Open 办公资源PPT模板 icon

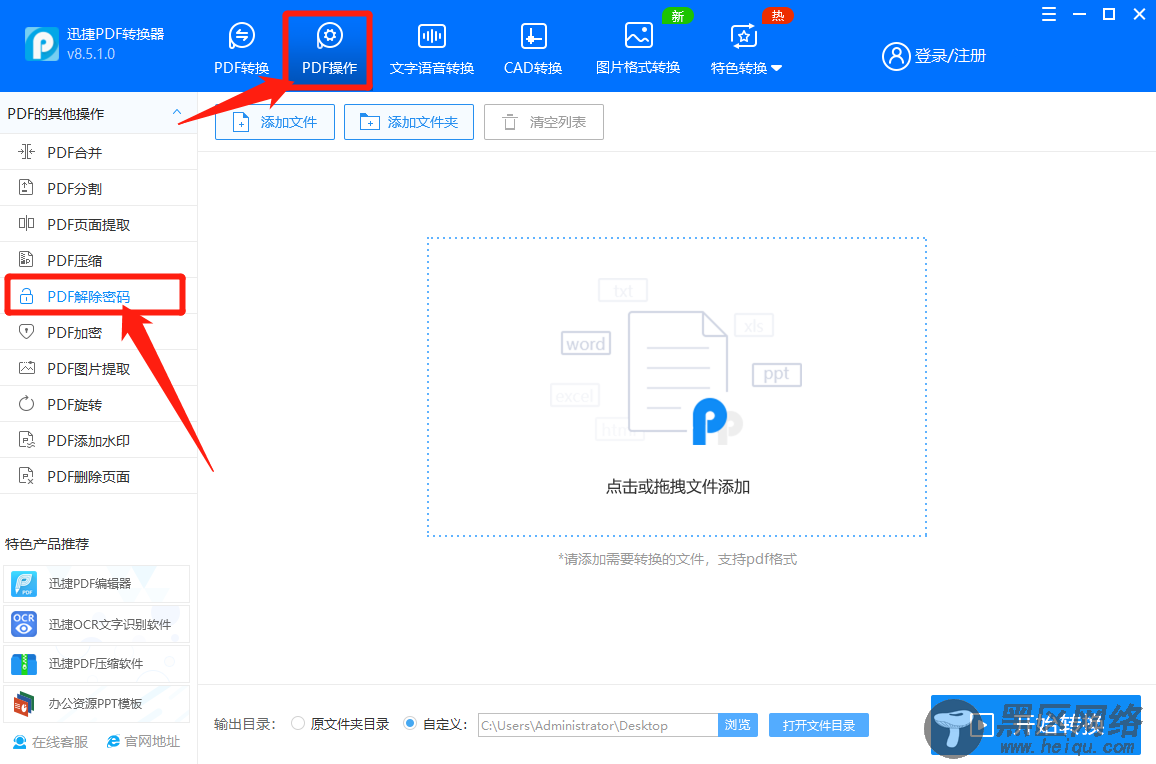[x=24, y=704]
